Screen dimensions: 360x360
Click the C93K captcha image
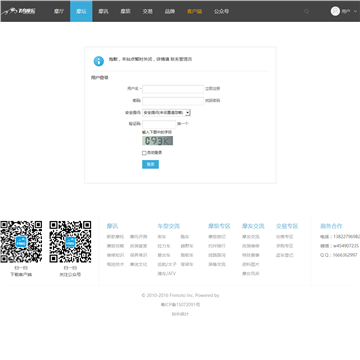coord(158,141)
